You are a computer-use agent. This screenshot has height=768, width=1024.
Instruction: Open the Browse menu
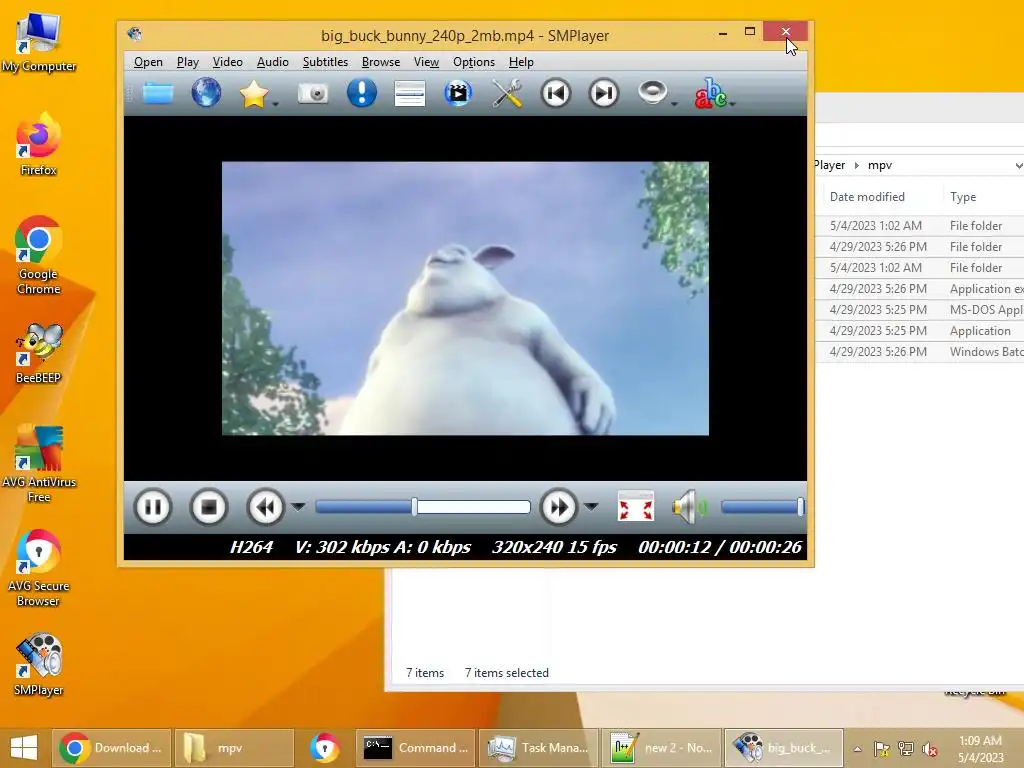point(381,62)
